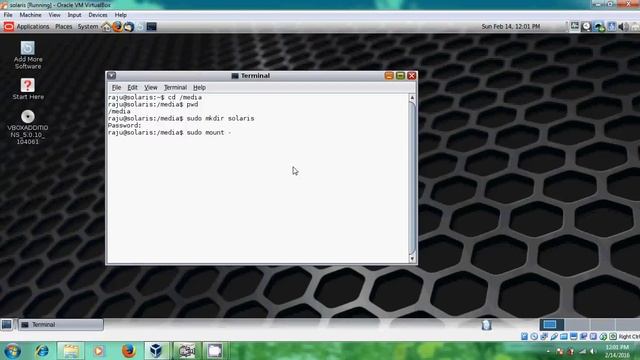This screenshot has height=360, width=640.
Task: Open Windows Start orb button
Action: click(12, 351)
